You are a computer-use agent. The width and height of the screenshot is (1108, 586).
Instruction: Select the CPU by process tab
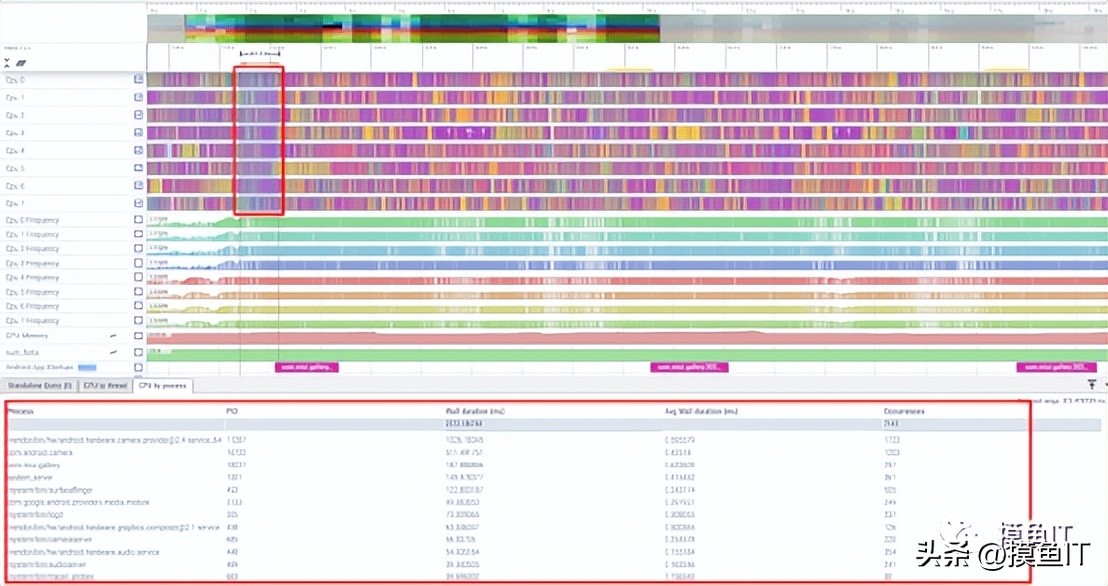162,385
